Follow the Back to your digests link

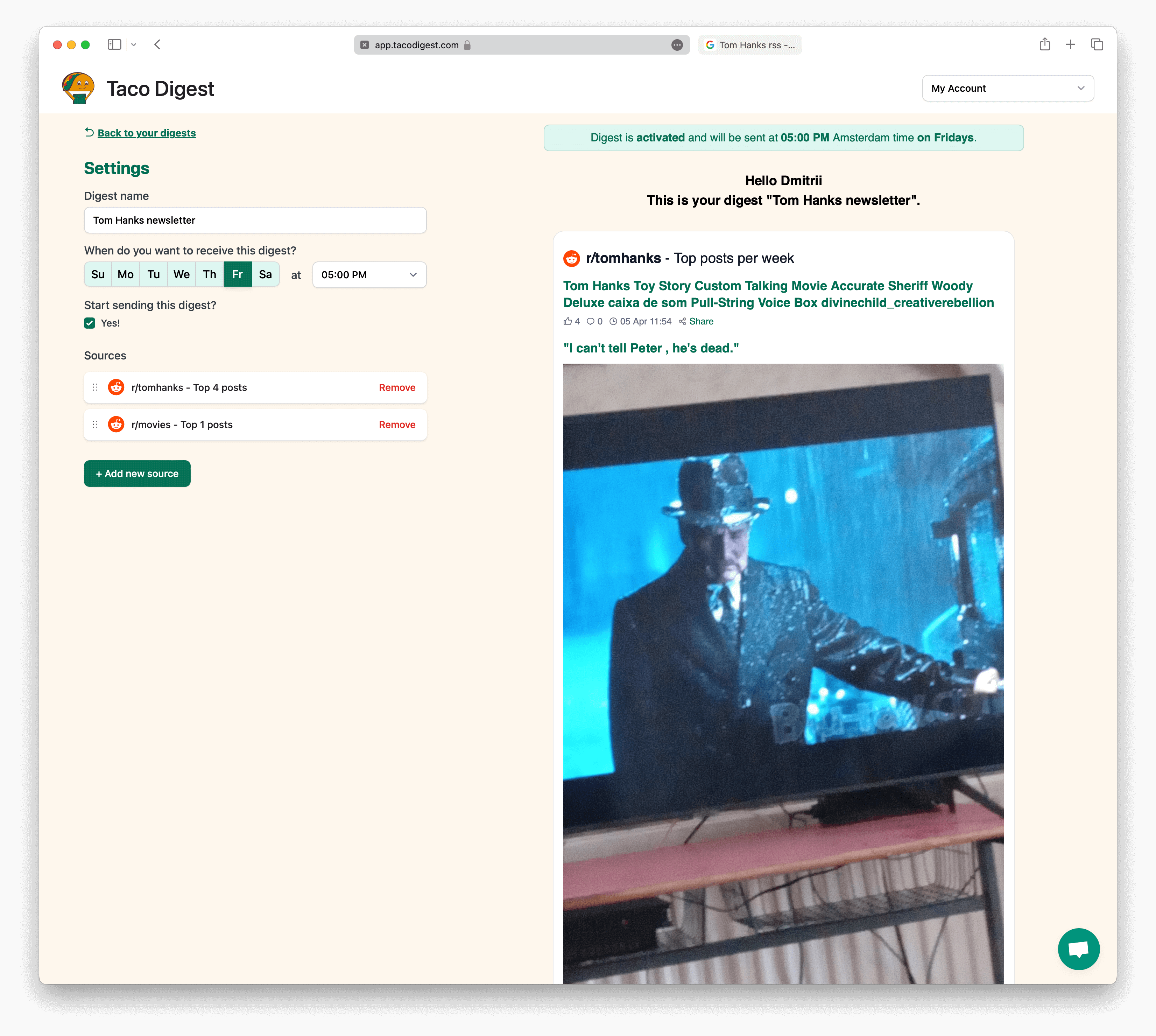146,133
